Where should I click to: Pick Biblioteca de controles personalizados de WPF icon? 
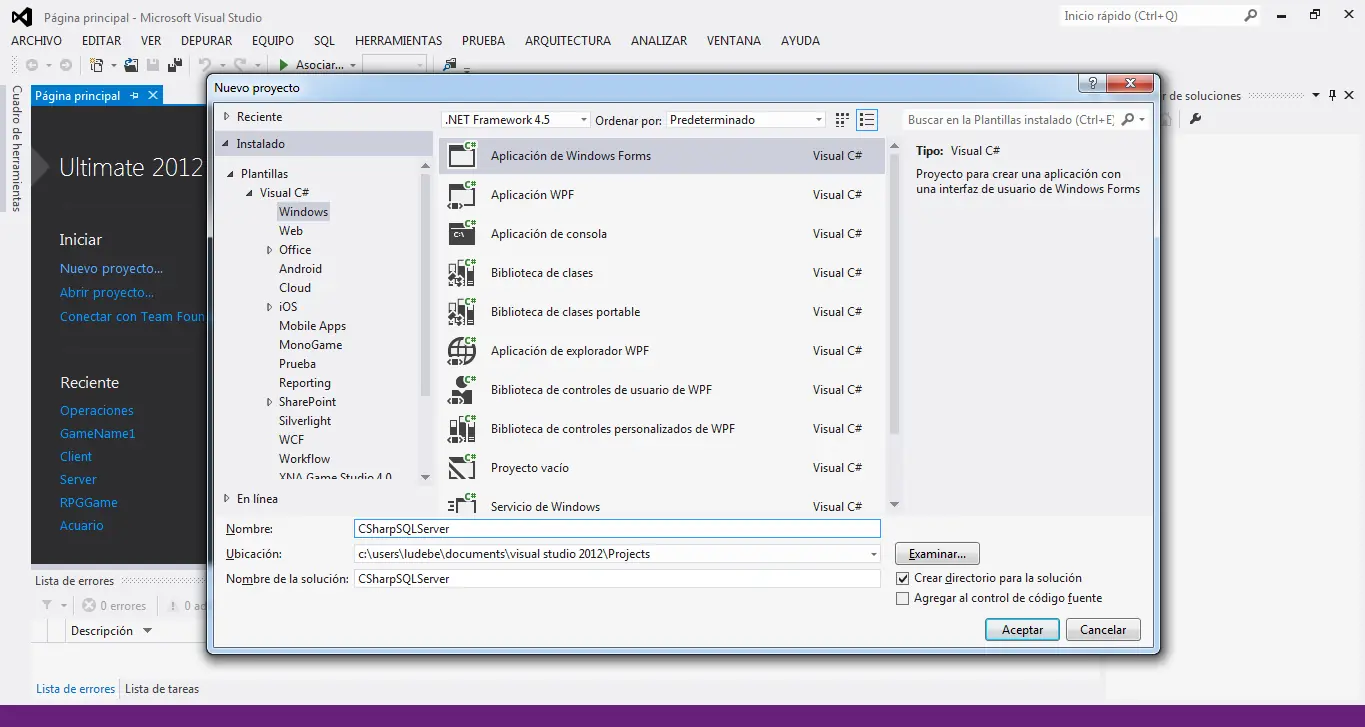(x=462, y=428)
